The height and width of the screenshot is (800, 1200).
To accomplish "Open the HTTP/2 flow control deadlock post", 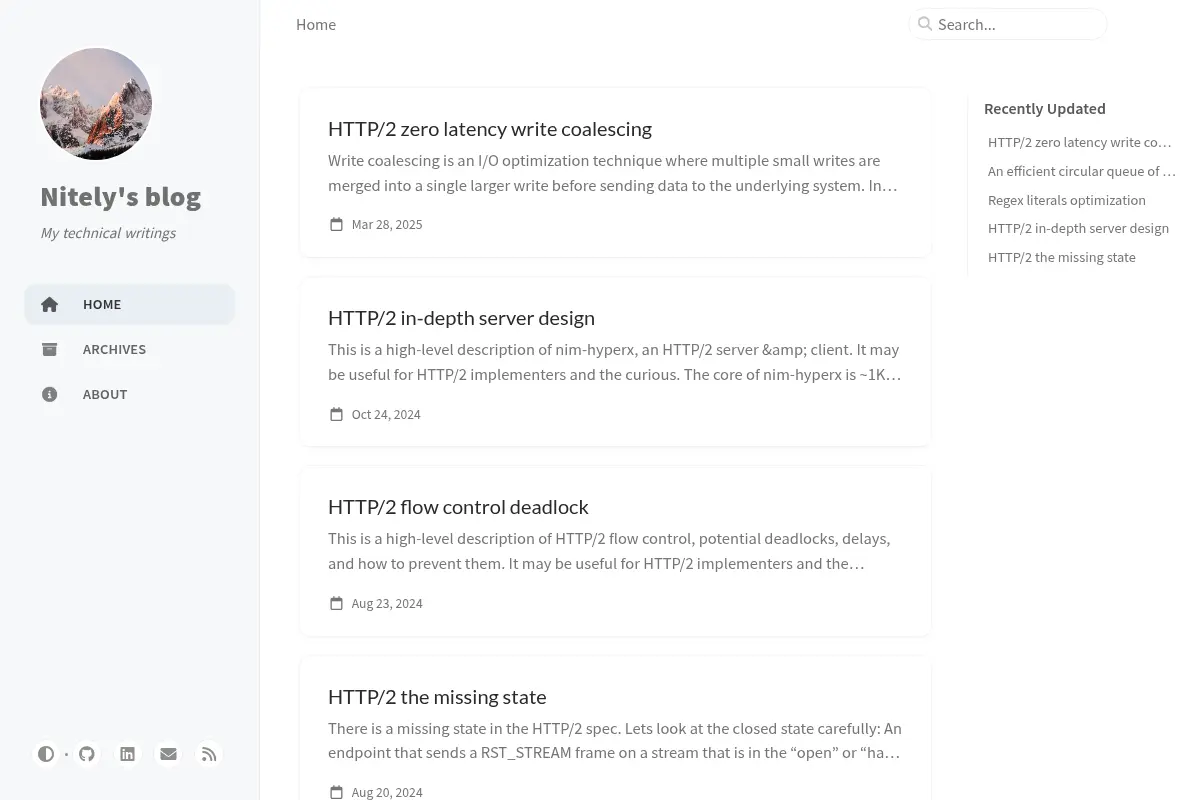I will coord(458,506).
